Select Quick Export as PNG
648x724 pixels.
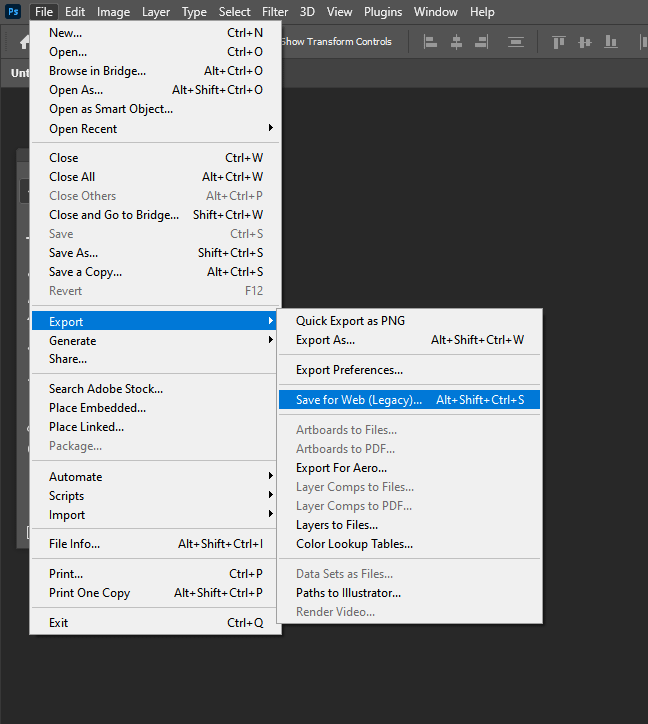click(409, 320)
